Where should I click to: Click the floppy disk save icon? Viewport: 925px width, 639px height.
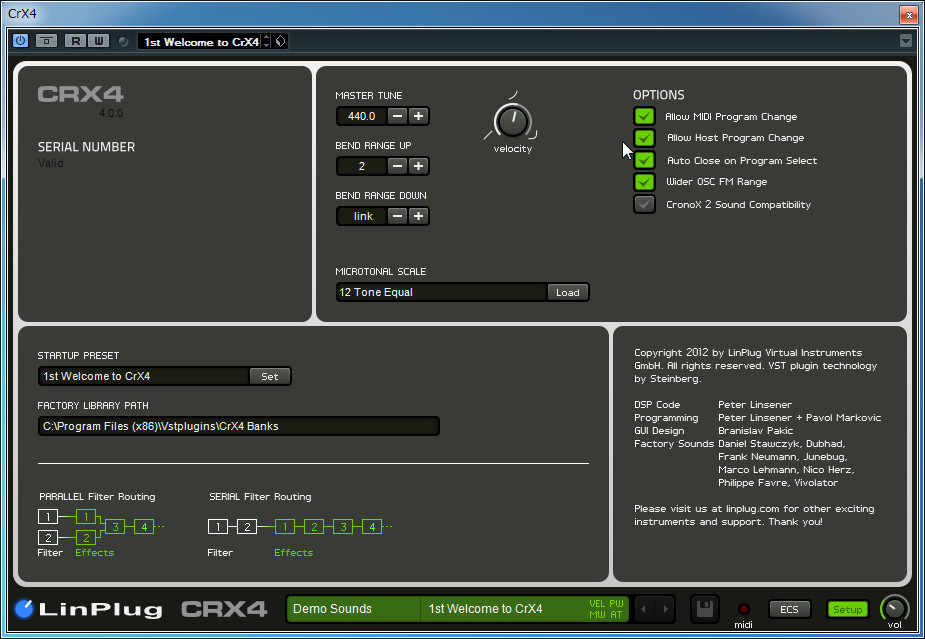705,609
